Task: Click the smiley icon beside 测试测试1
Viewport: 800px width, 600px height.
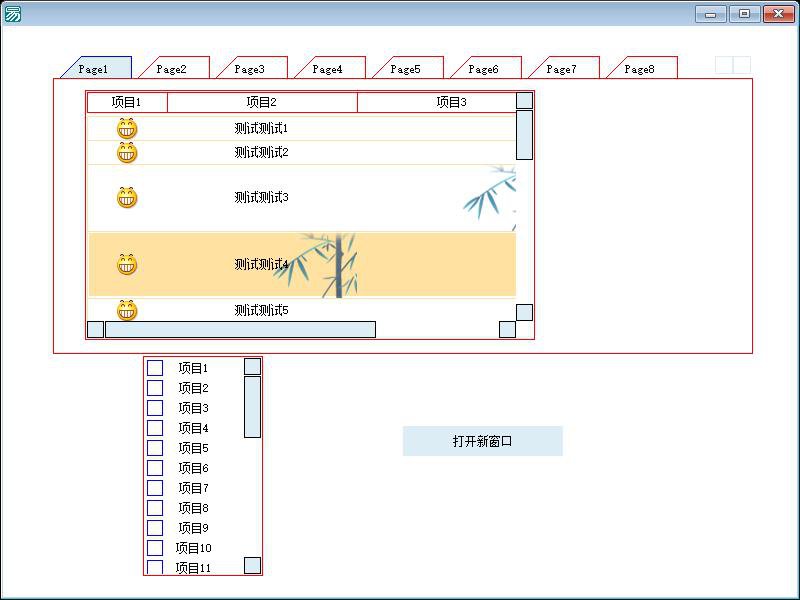Action: pos(127,129)
